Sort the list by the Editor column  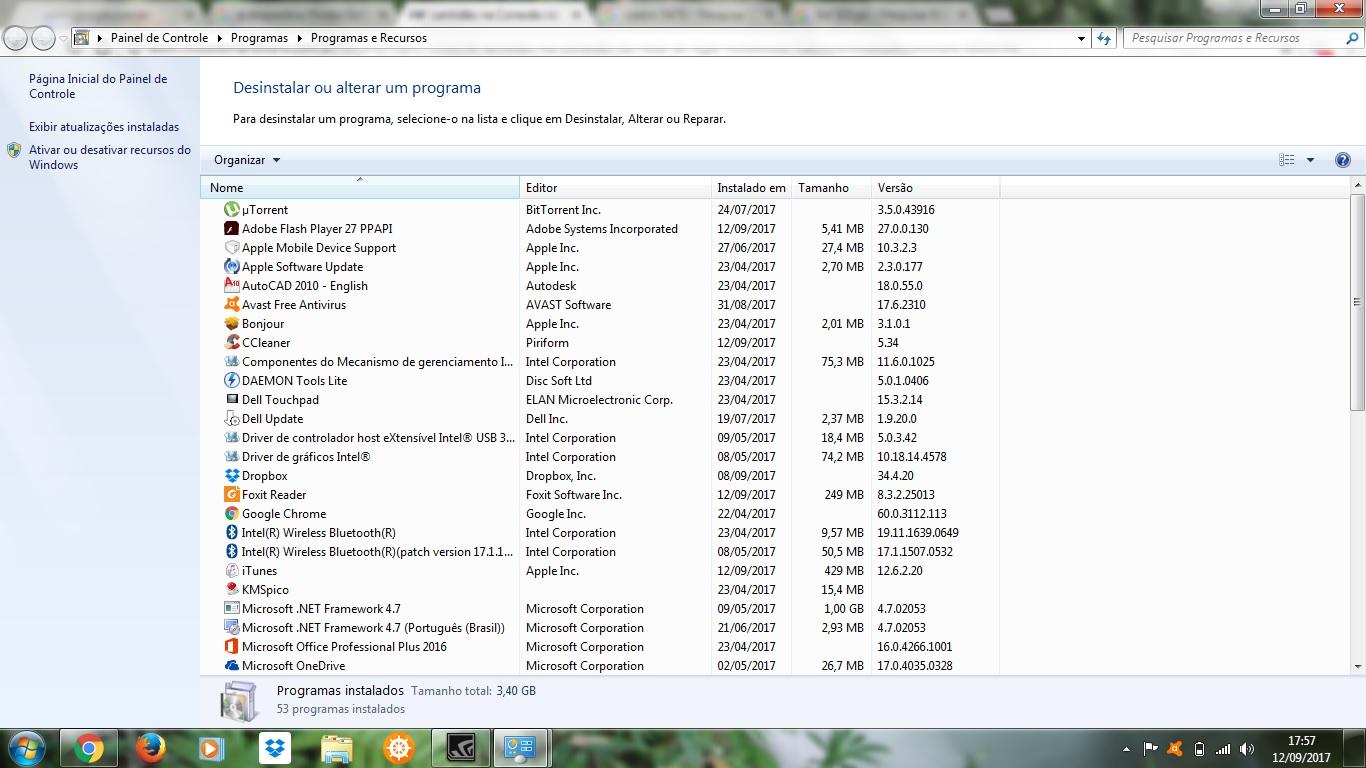pyautogui.click(x=615, y=187)
